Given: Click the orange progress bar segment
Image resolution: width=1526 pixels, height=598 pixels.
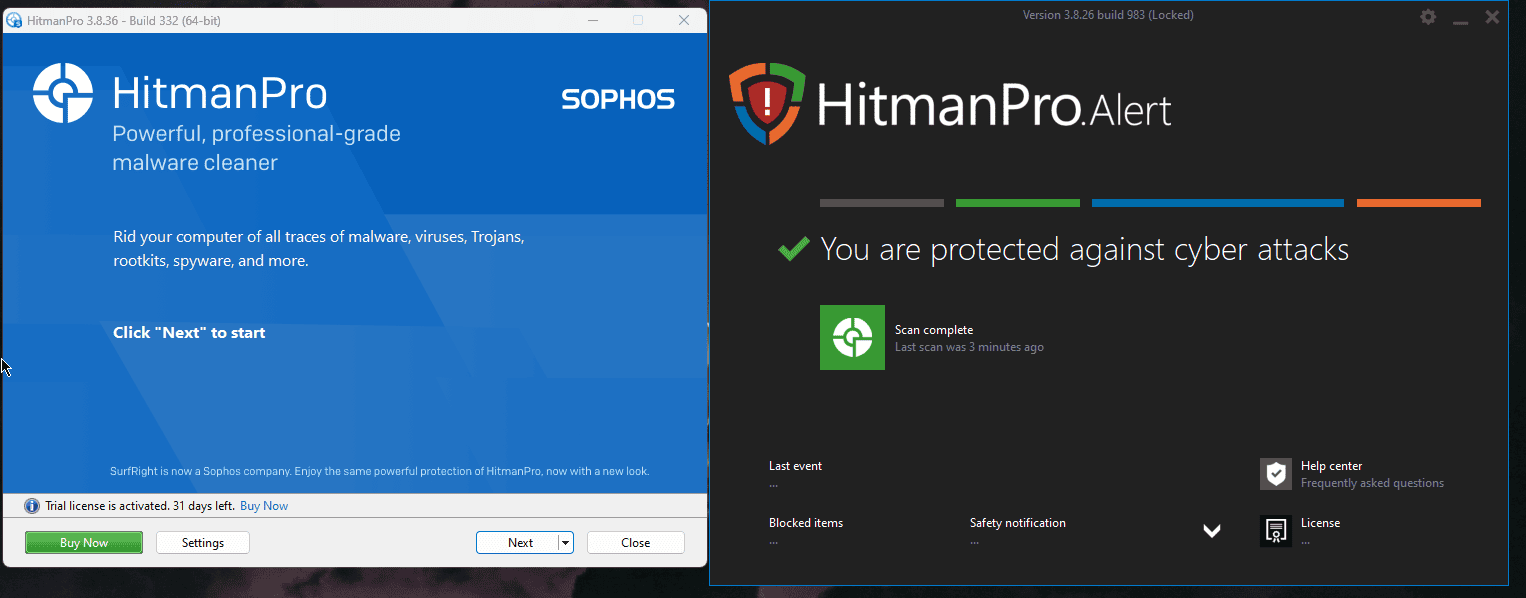Looking at the screenshot, I should click(x=1418, y=202).
